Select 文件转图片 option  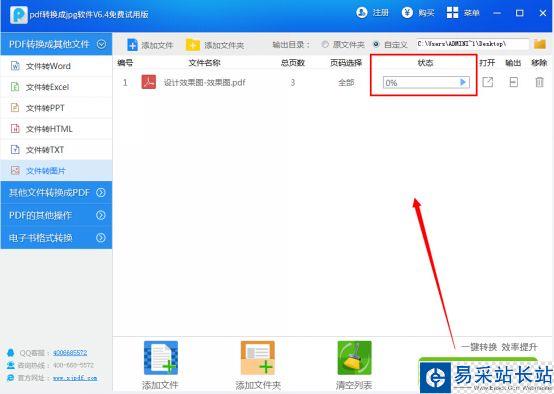coord(57,171)
